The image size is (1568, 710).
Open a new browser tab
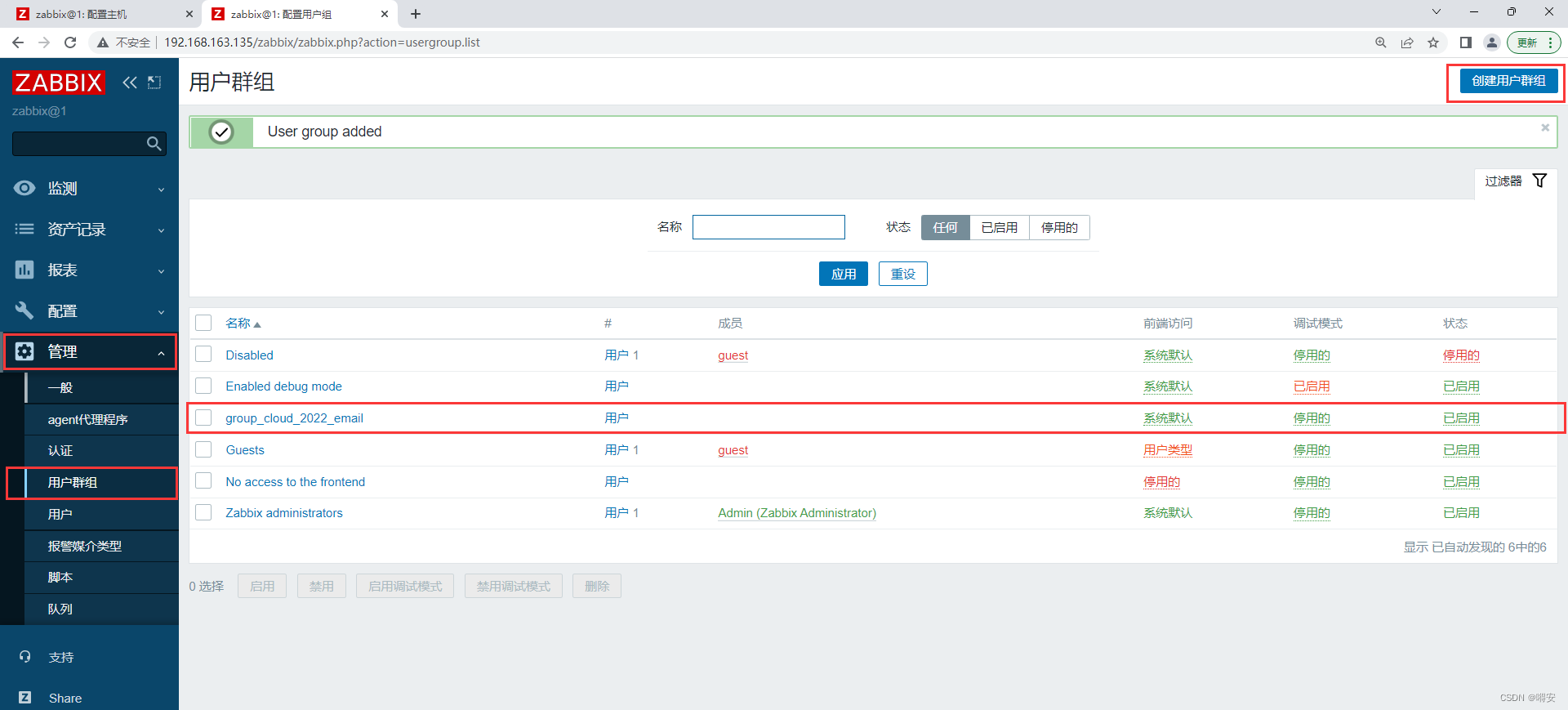click(416, 14)
